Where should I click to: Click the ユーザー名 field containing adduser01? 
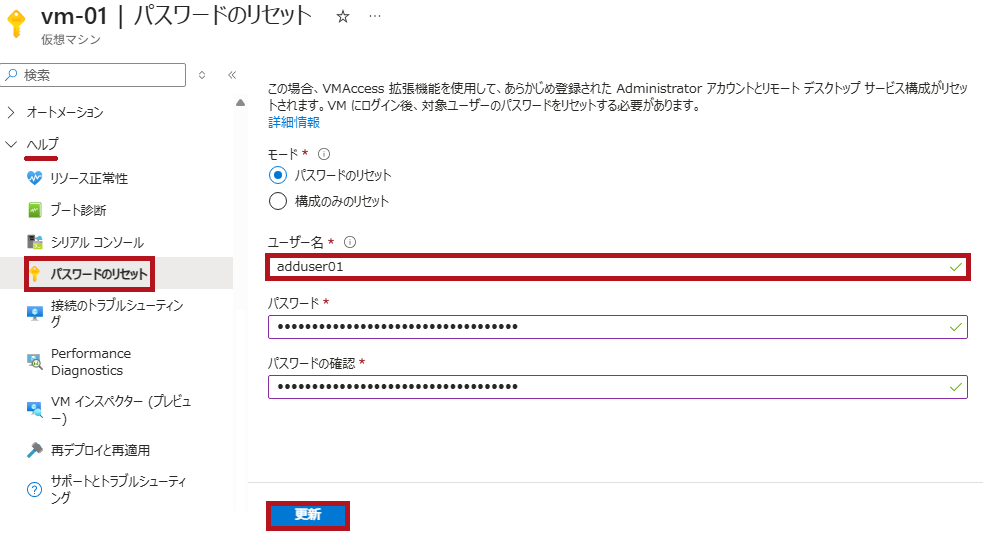click(x=618, y=267)
